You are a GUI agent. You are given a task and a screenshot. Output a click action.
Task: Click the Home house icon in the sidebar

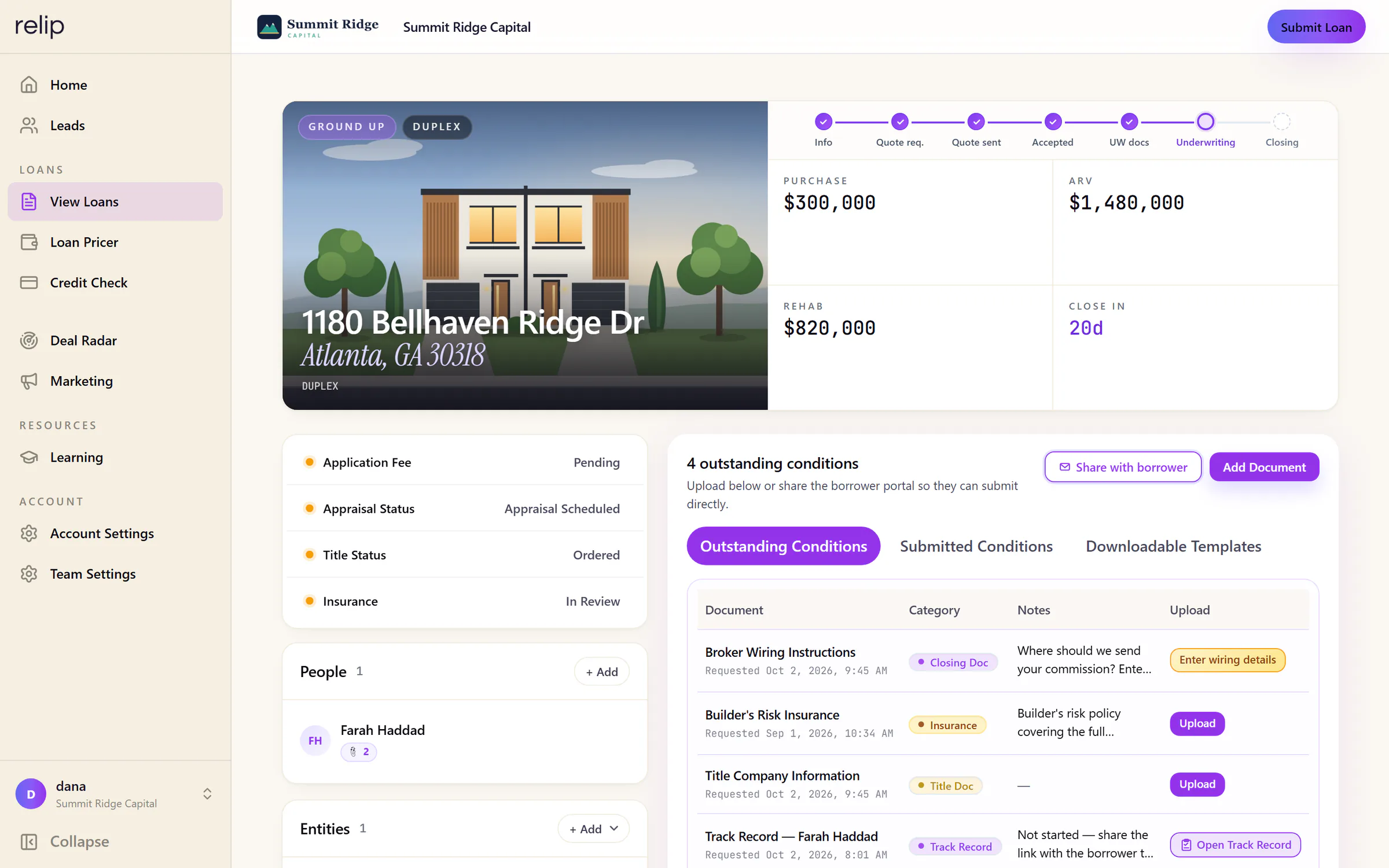pos(29,84)
